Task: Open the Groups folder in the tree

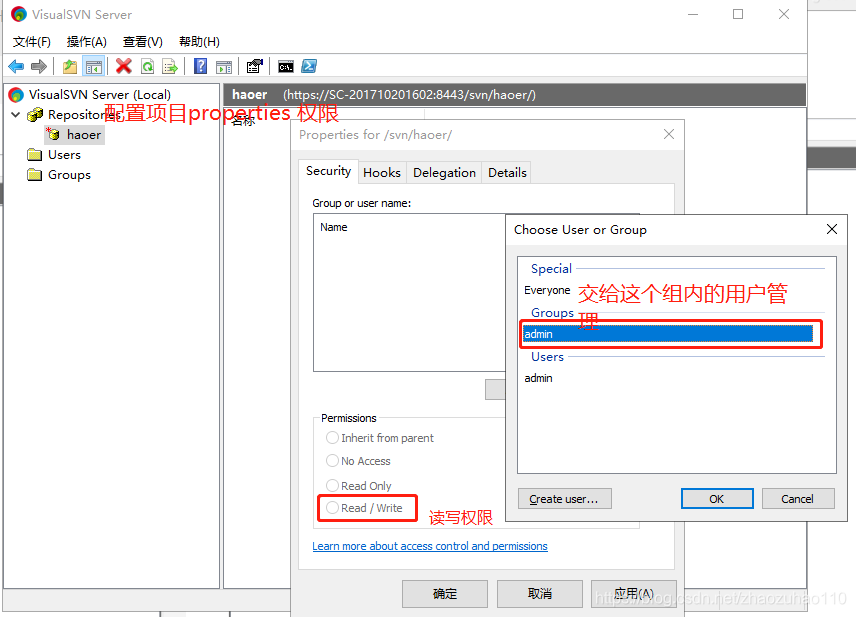Action: (x=69, y=175)
